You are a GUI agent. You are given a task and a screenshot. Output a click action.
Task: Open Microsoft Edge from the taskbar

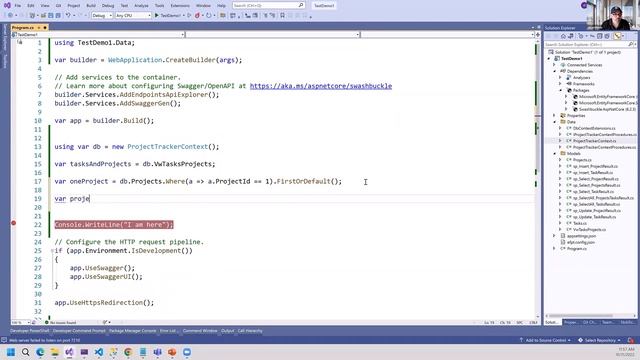click(40, 352)
